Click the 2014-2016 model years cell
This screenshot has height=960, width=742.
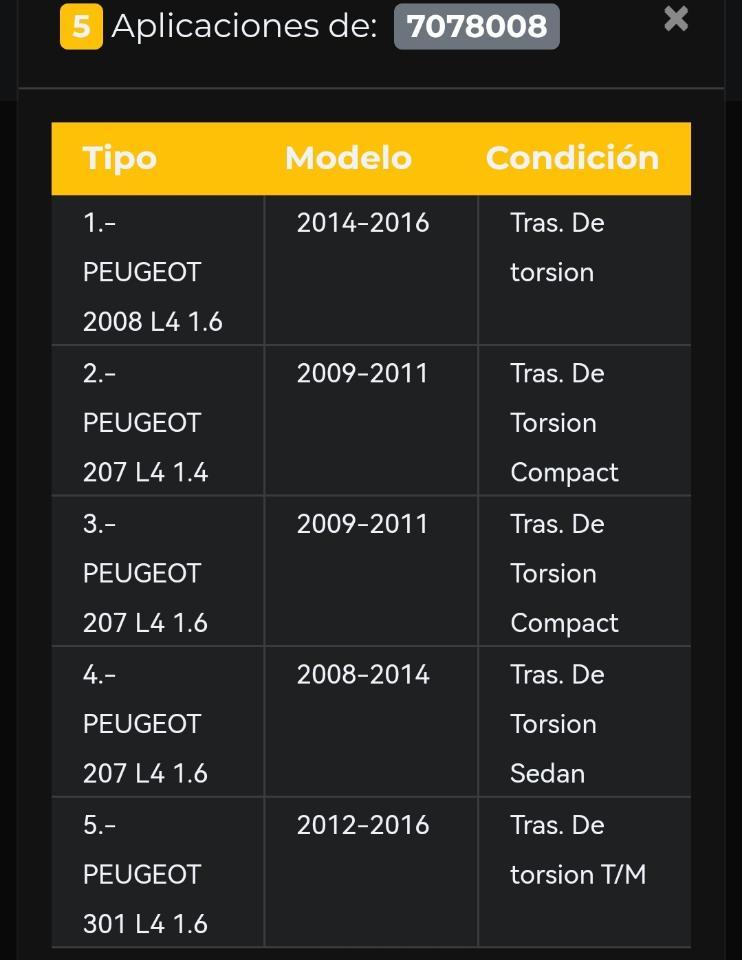click(x=363, y=223)
